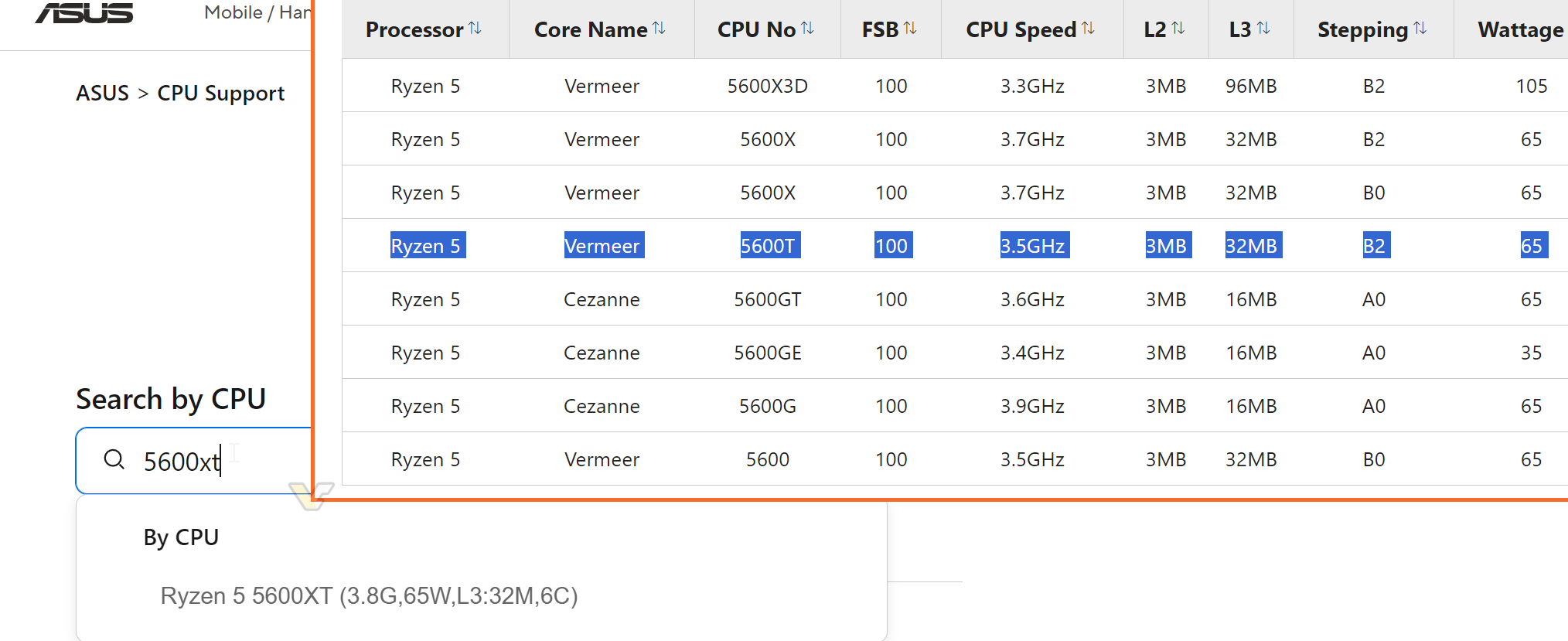Click the Wattage column header

point(1519,29)
